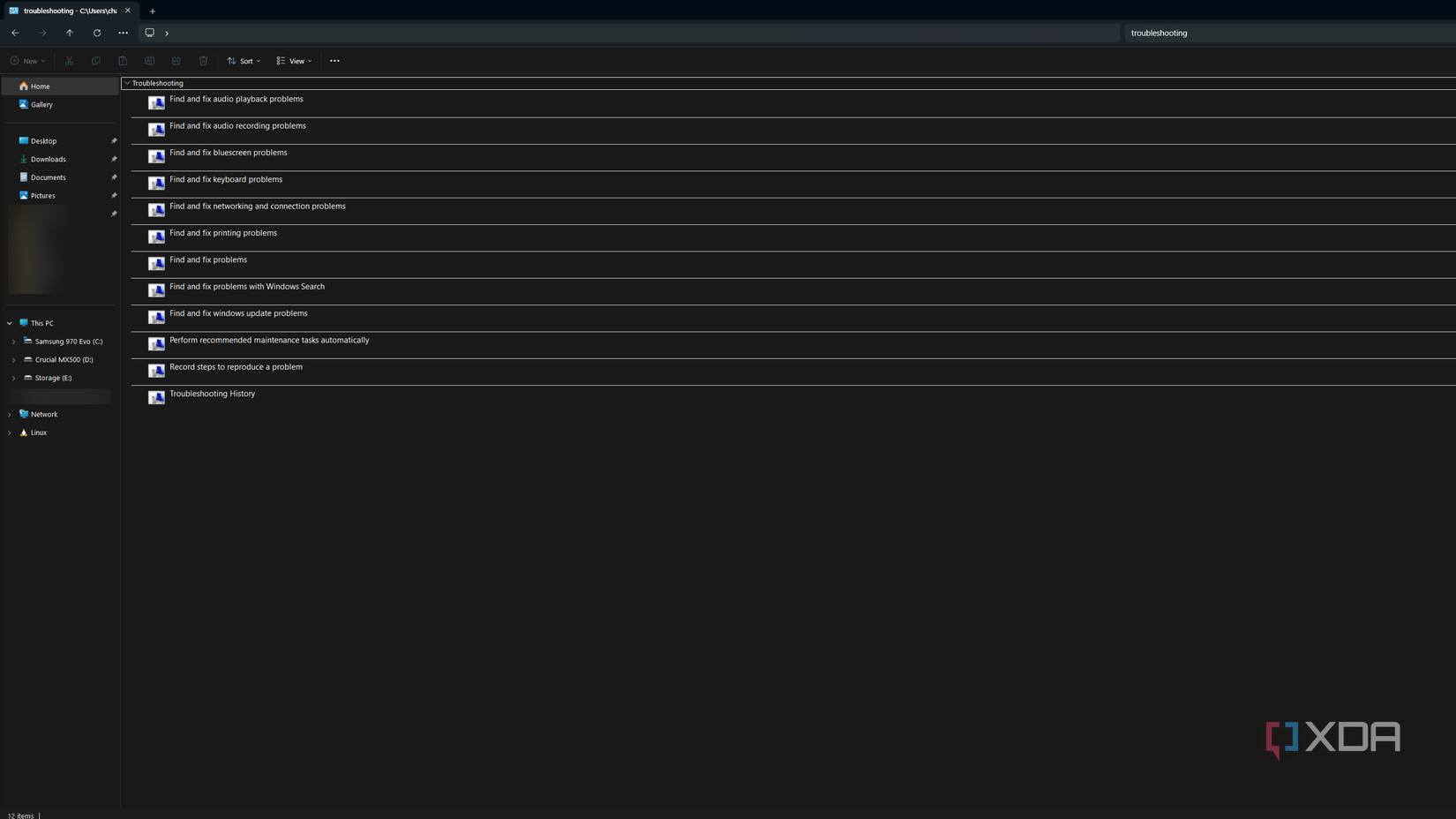Unpin Desktop using its pin icon
This screenshot has height=819, width=1456.
114,141
